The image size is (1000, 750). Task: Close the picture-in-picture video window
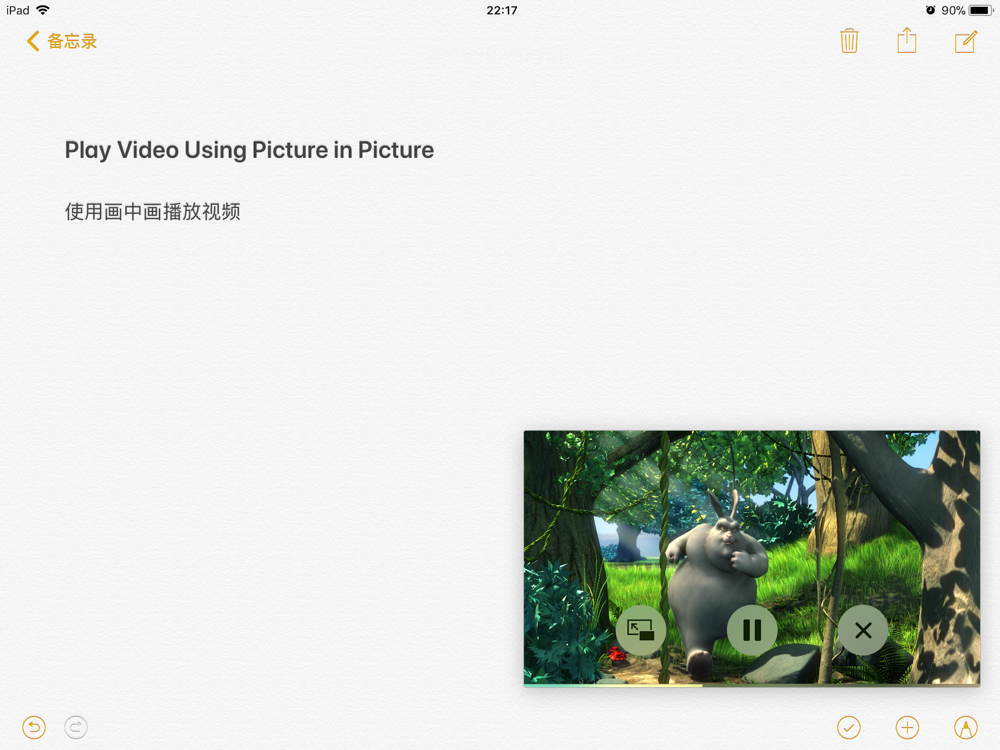(863, 630)
